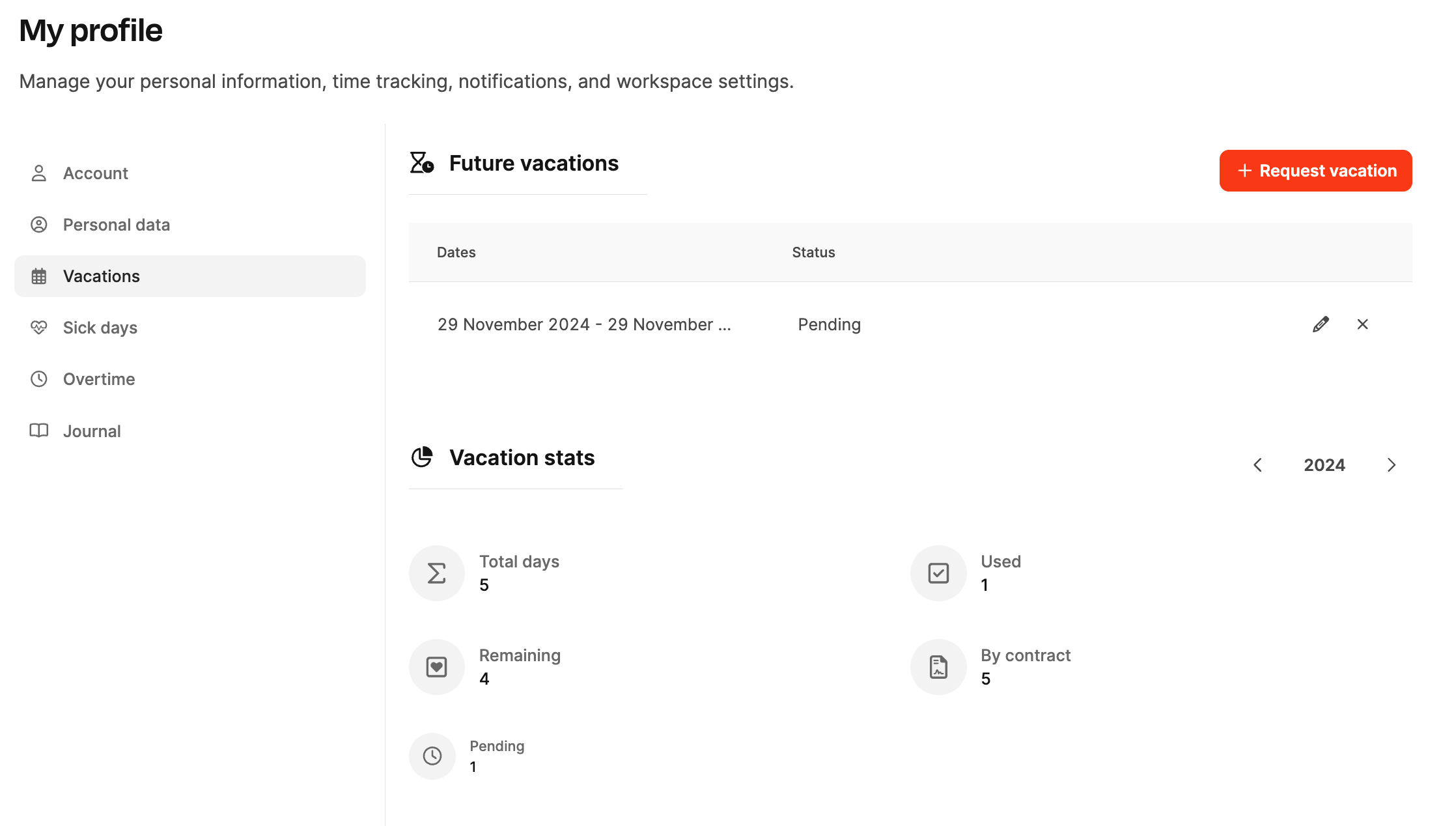1456x826 pixels.
Task: Open the Journal section
Action: click(91, 431)
